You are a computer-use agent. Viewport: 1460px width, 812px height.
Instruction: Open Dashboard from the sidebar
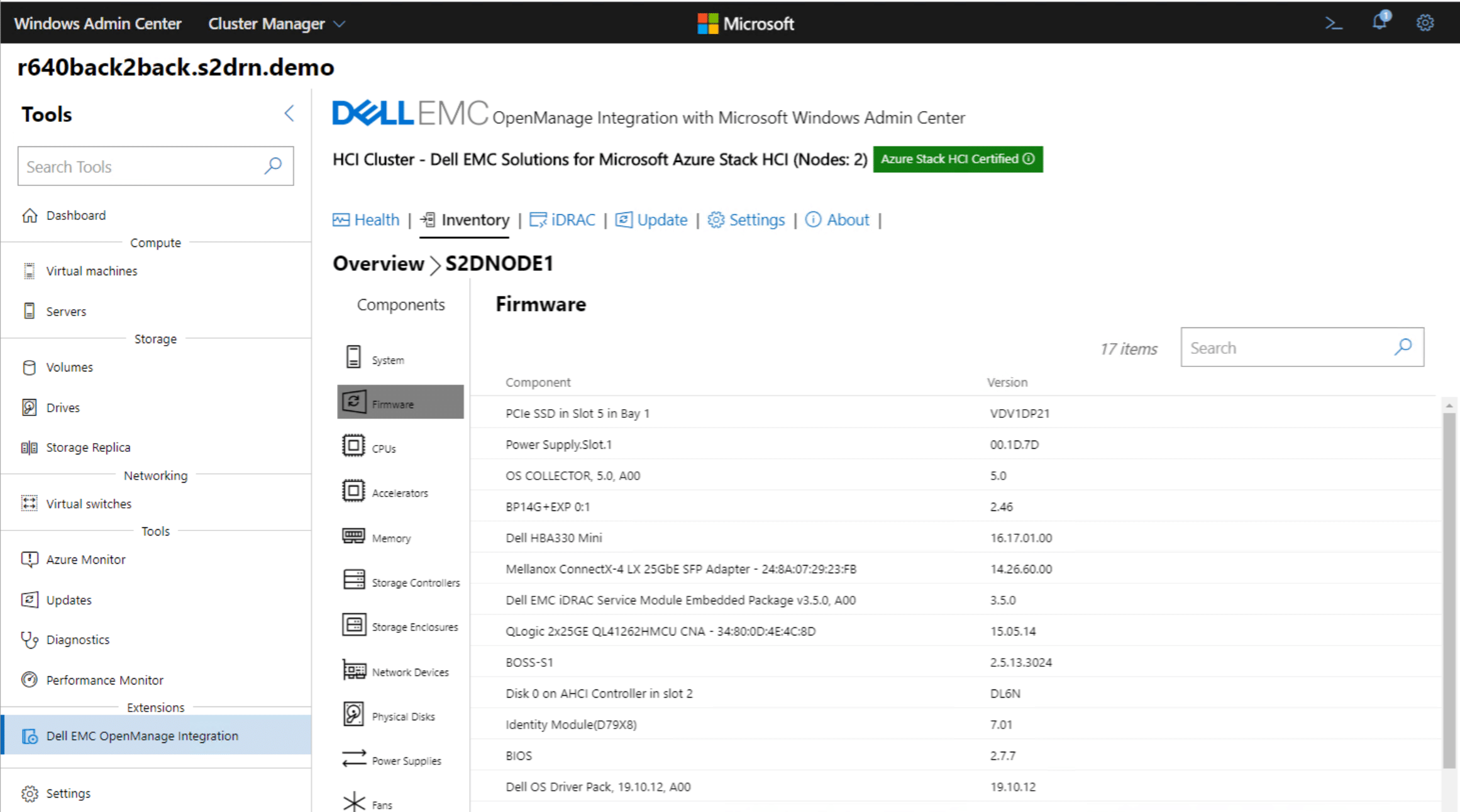[156, 215]
